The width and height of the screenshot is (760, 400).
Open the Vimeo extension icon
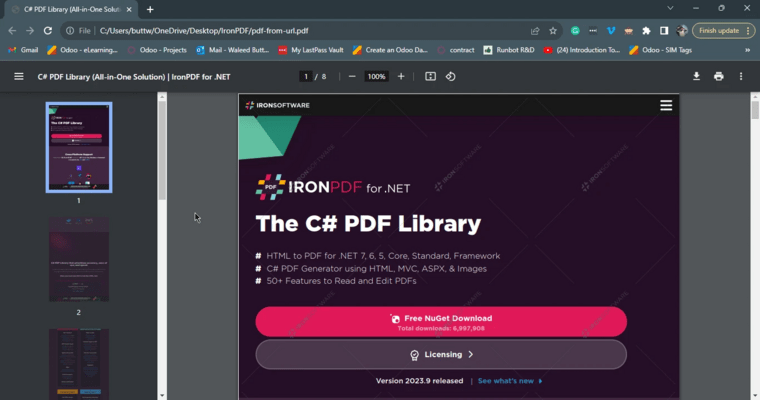[x=611, y=31]
